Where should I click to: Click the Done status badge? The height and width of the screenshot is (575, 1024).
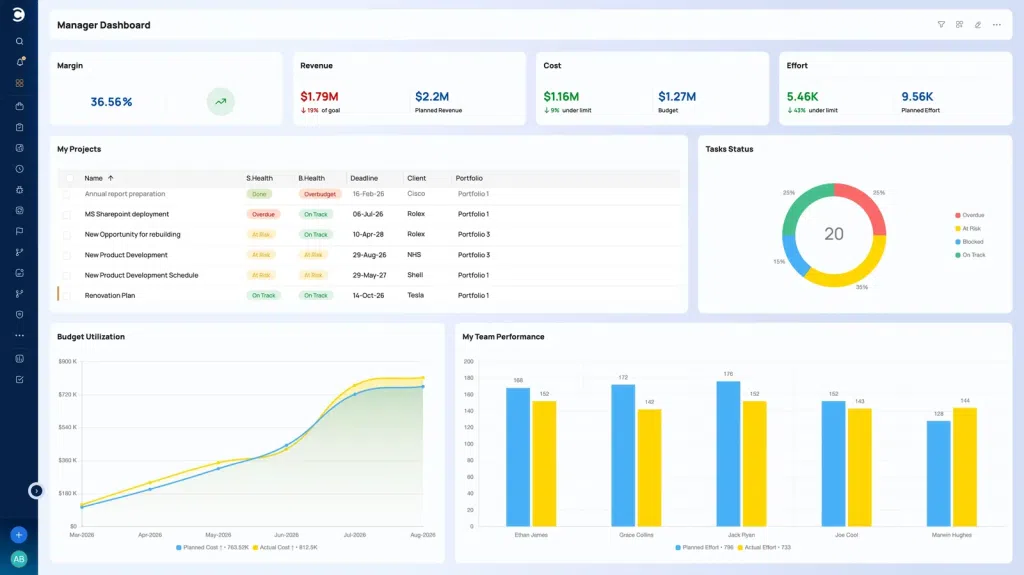click(259, 194)
